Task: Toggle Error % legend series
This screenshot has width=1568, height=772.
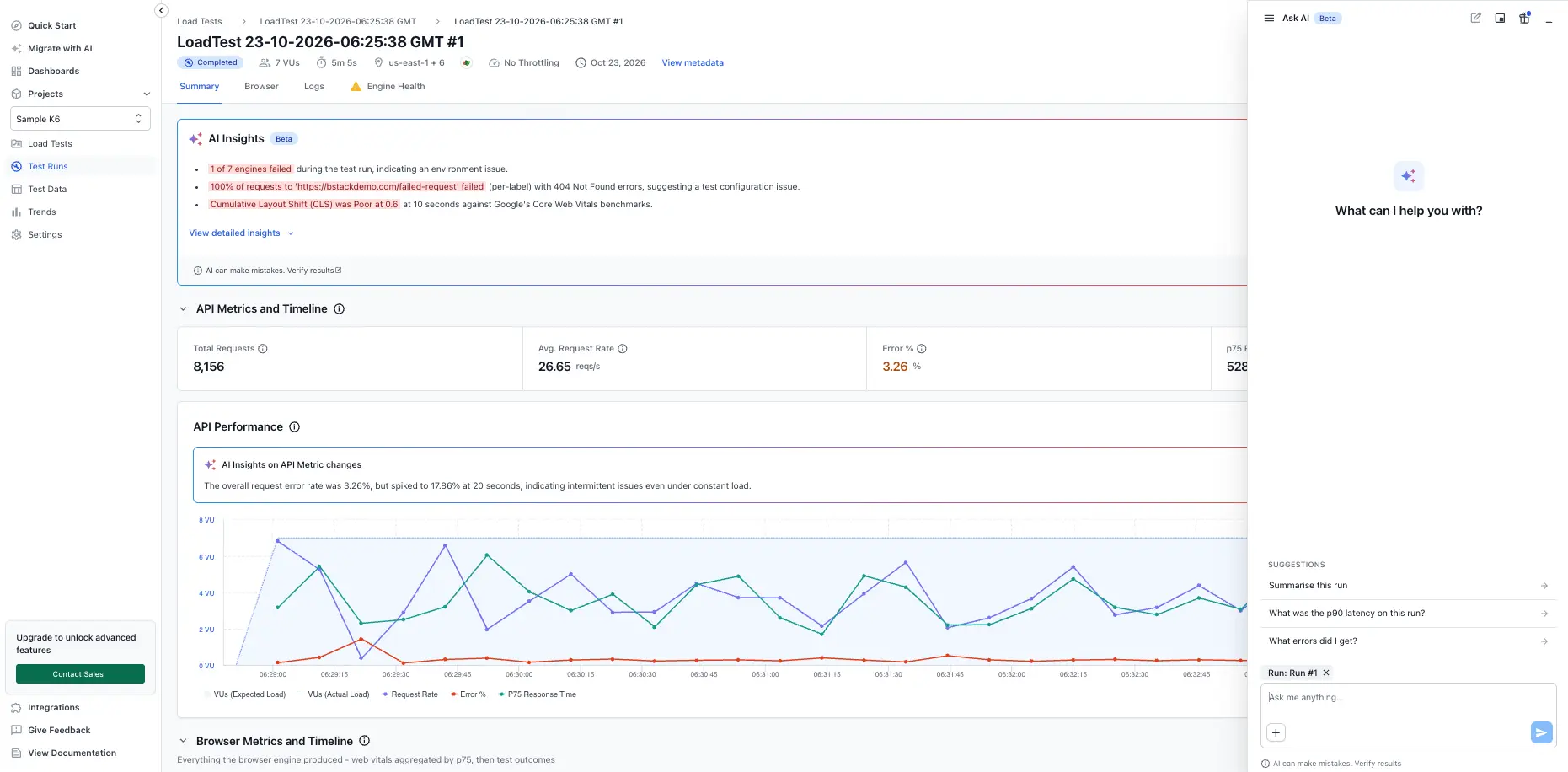Action: tap(468, 694)
